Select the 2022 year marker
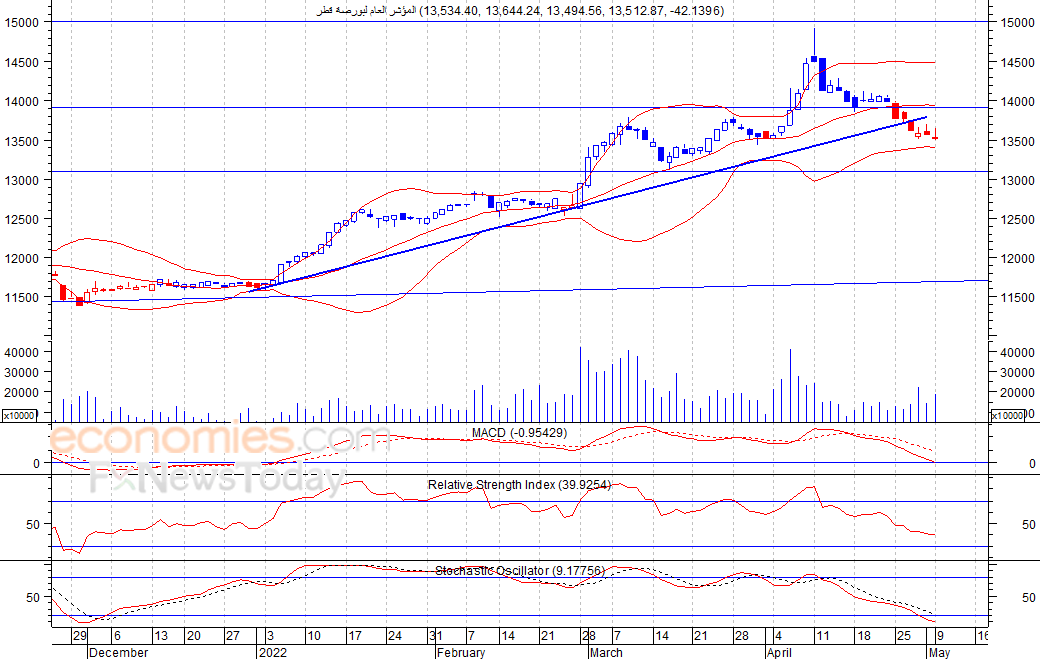 [x=273, y=652]
